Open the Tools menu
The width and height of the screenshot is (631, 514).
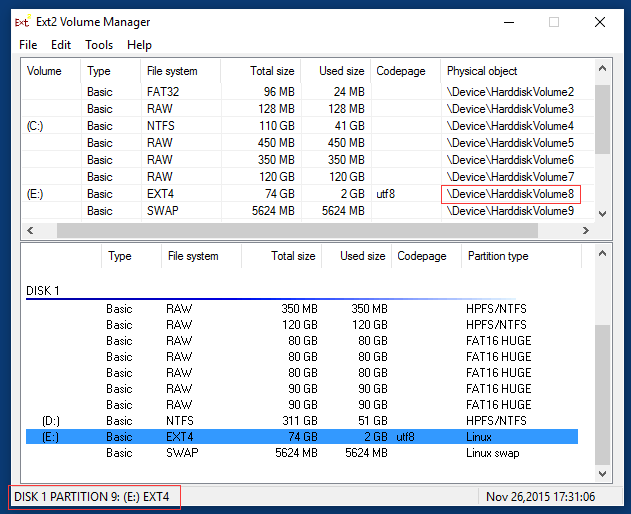click(99, 45)
